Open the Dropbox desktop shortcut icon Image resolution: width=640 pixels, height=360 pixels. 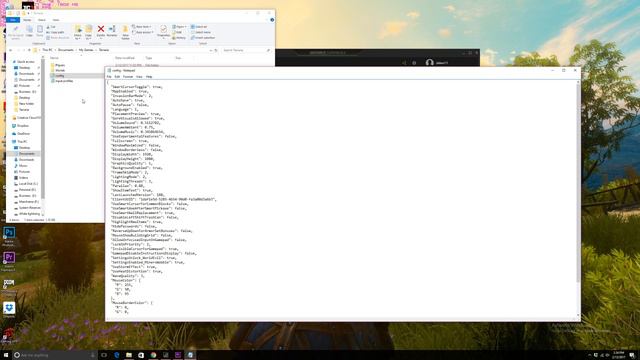tap(9, 309)
